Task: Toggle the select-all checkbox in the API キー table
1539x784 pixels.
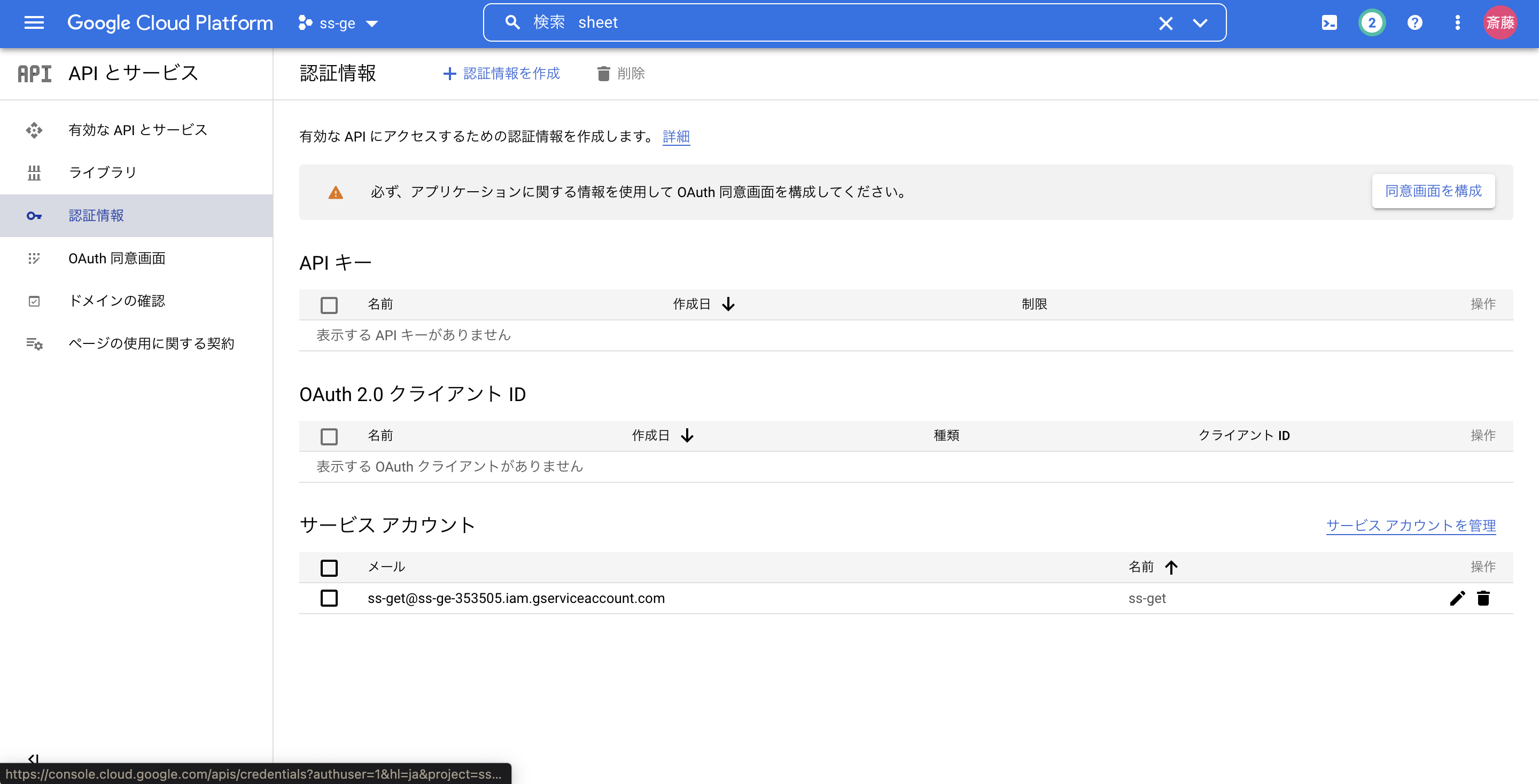Action: point(329,304)
